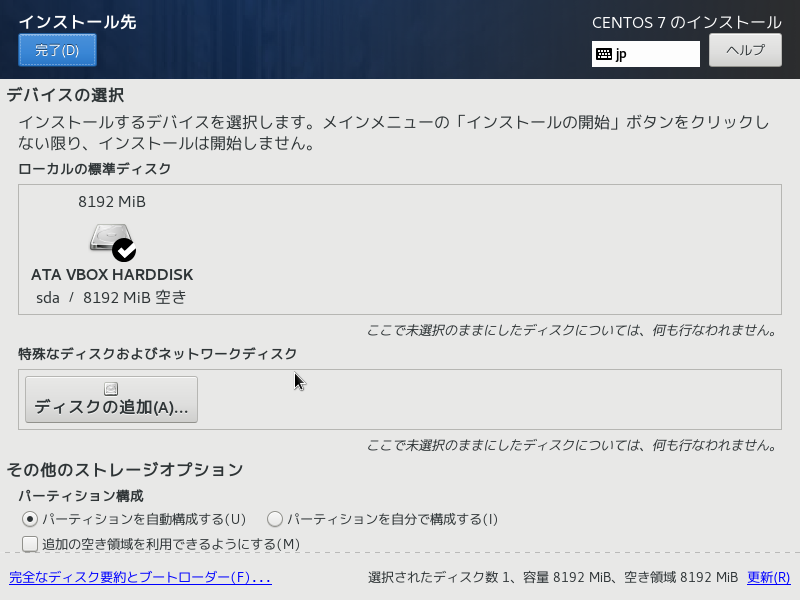800x600 pixels.
Task: Click the 更新(R) refresh link
Action: 768,577
